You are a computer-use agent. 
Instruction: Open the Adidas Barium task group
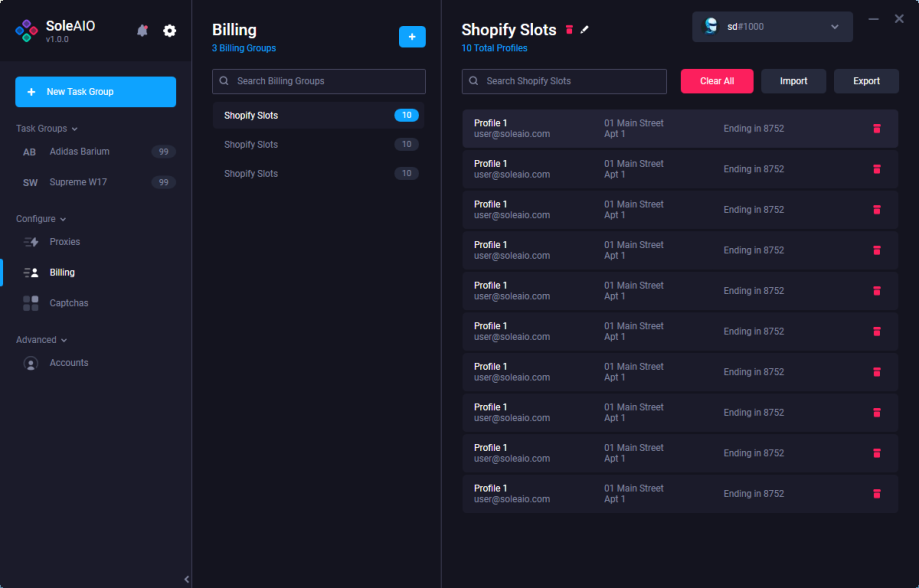pyautogui.click(x=96, y=152)
